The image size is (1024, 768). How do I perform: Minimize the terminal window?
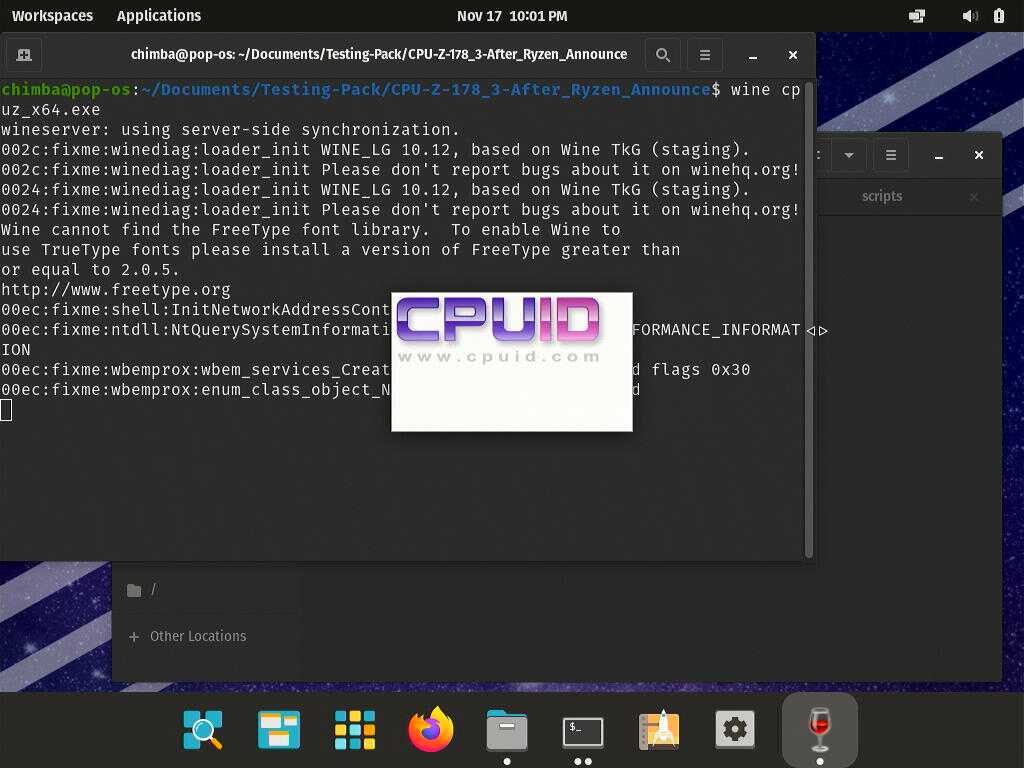pos(752,56)
